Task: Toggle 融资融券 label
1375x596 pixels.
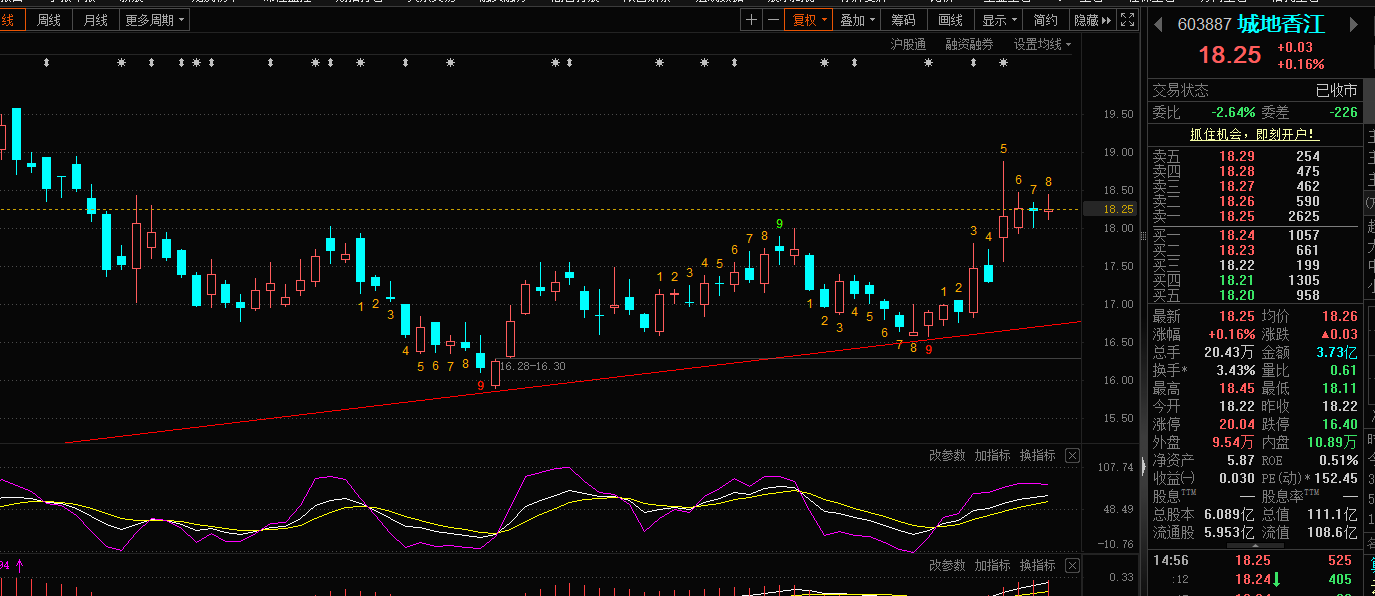Action: click(x=969, y=44)
